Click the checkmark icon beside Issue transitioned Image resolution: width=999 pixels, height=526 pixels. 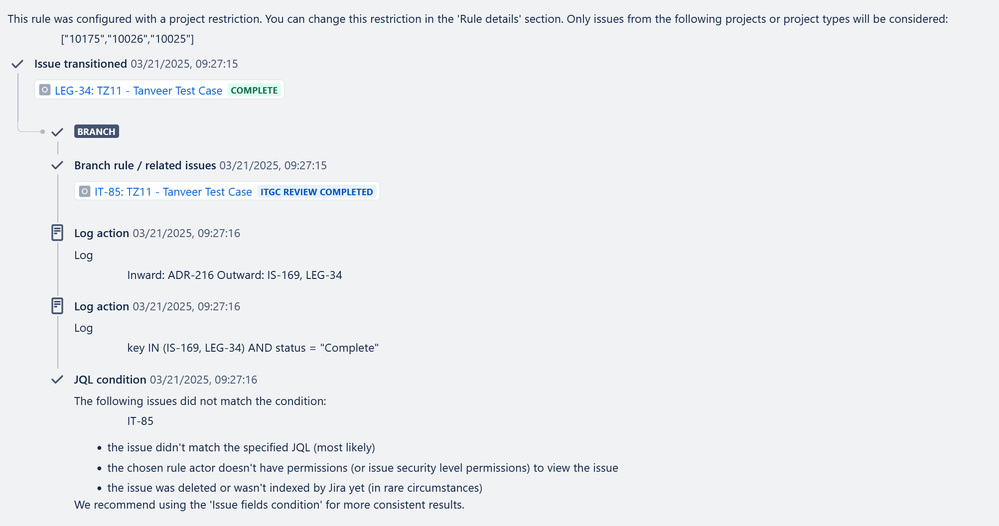(18, 64)
